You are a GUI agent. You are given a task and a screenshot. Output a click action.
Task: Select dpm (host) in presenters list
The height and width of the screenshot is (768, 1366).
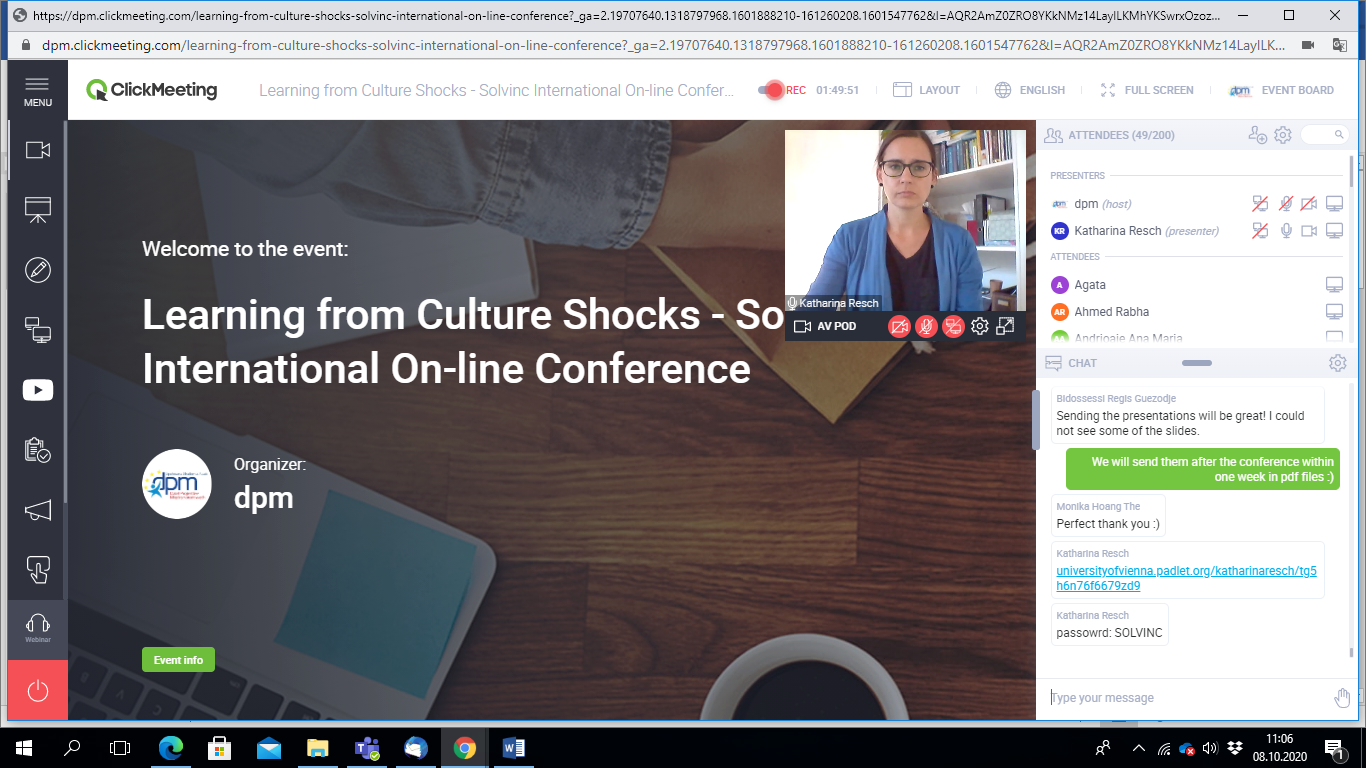click(x=1103, y=204)
